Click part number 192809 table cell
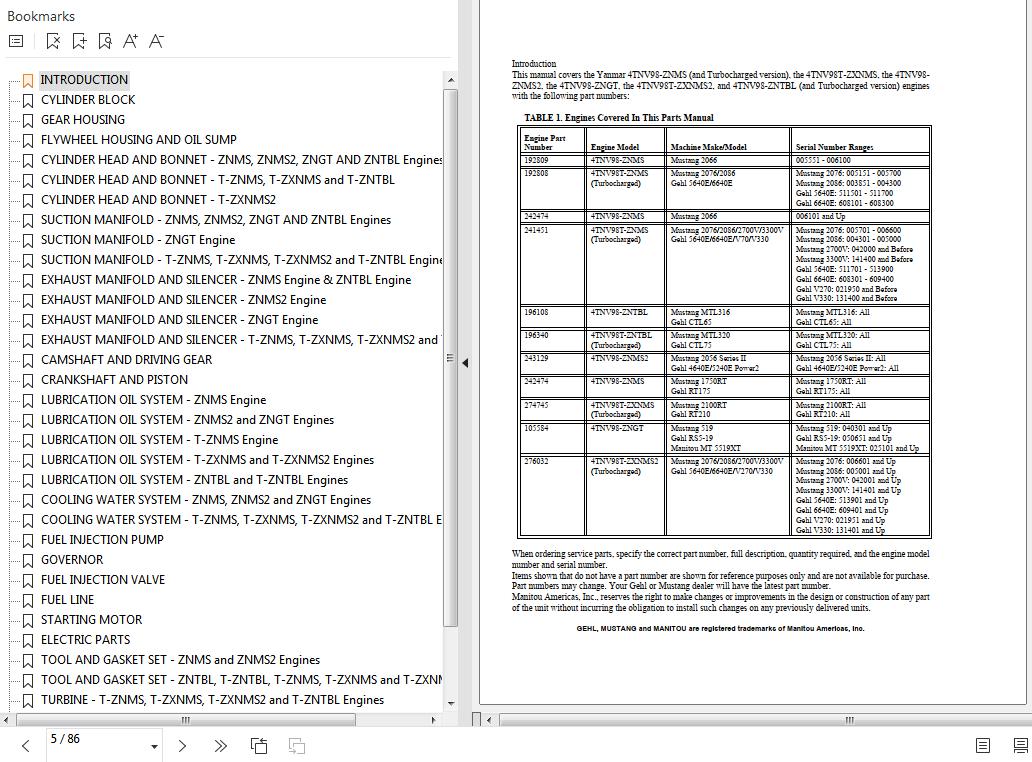 tap(552, 161)
